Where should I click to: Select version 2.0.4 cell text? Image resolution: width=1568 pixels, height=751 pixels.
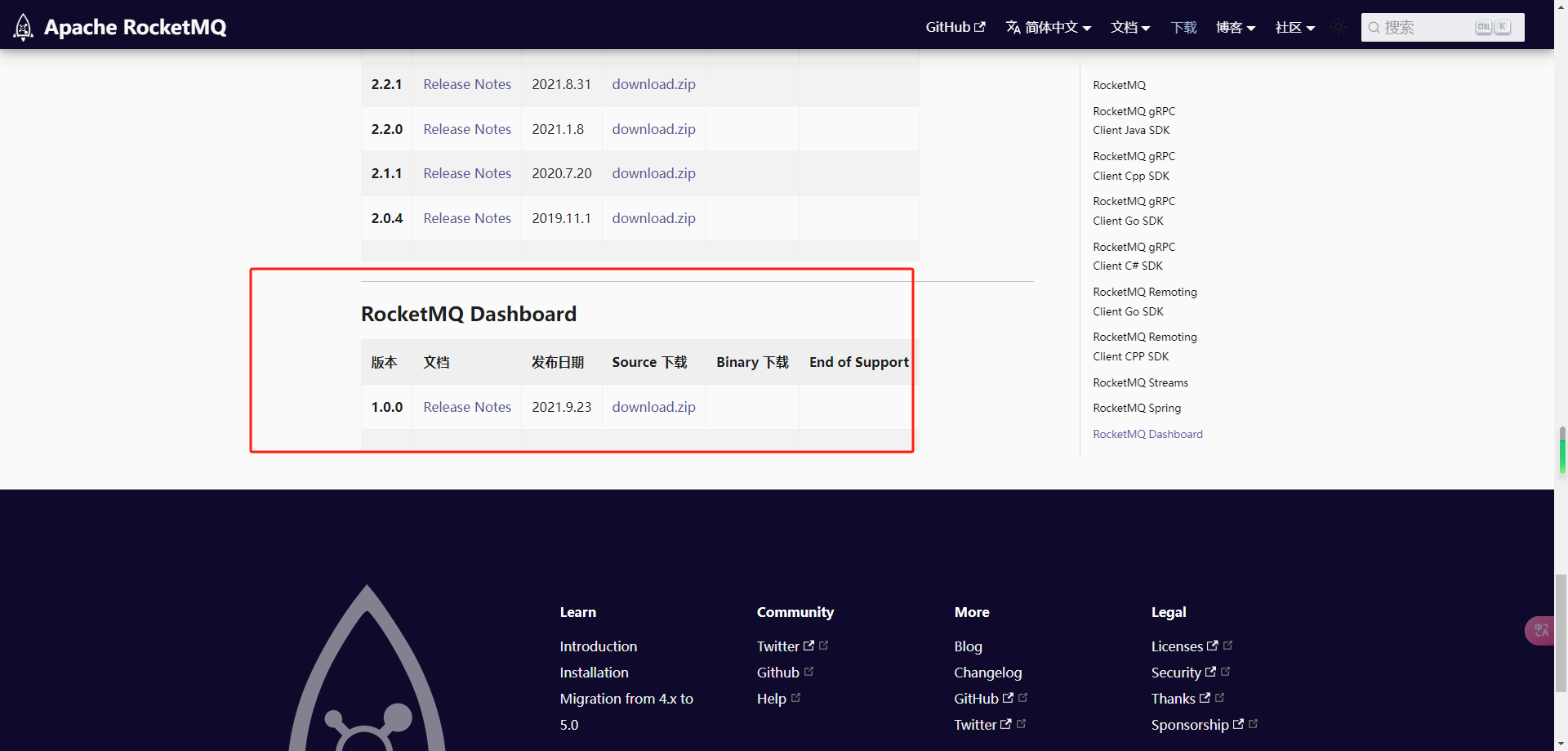[x=387, y=218]
